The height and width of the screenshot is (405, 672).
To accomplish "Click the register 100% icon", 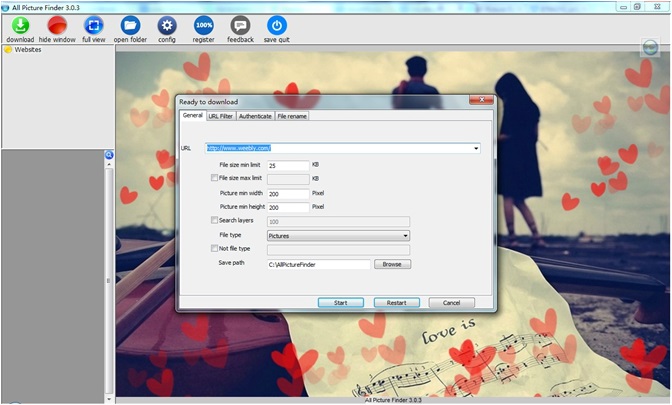I will 203,25.
